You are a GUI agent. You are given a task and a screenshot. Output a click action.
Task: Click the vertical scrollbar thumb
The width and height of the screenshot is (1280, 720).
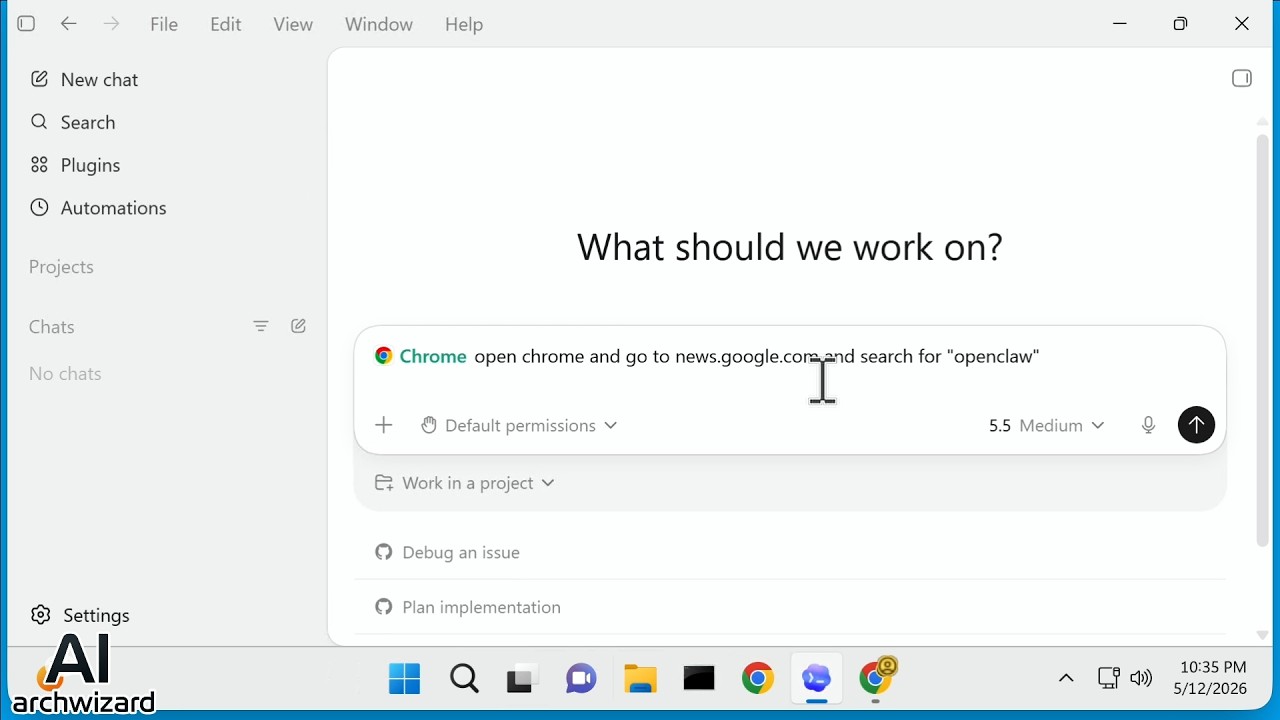(1262, 340)
